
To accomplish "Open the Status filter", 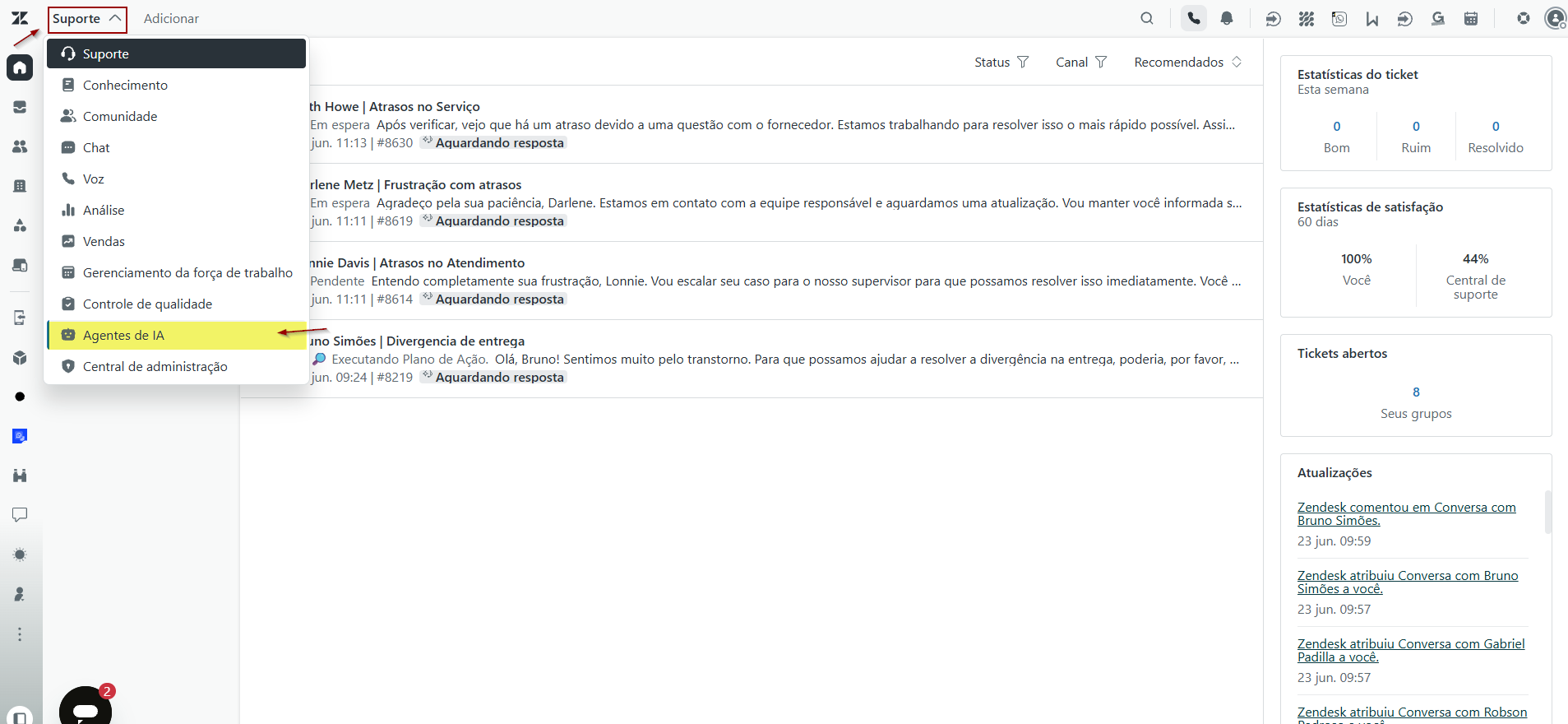I will [x=1001, y=63].
